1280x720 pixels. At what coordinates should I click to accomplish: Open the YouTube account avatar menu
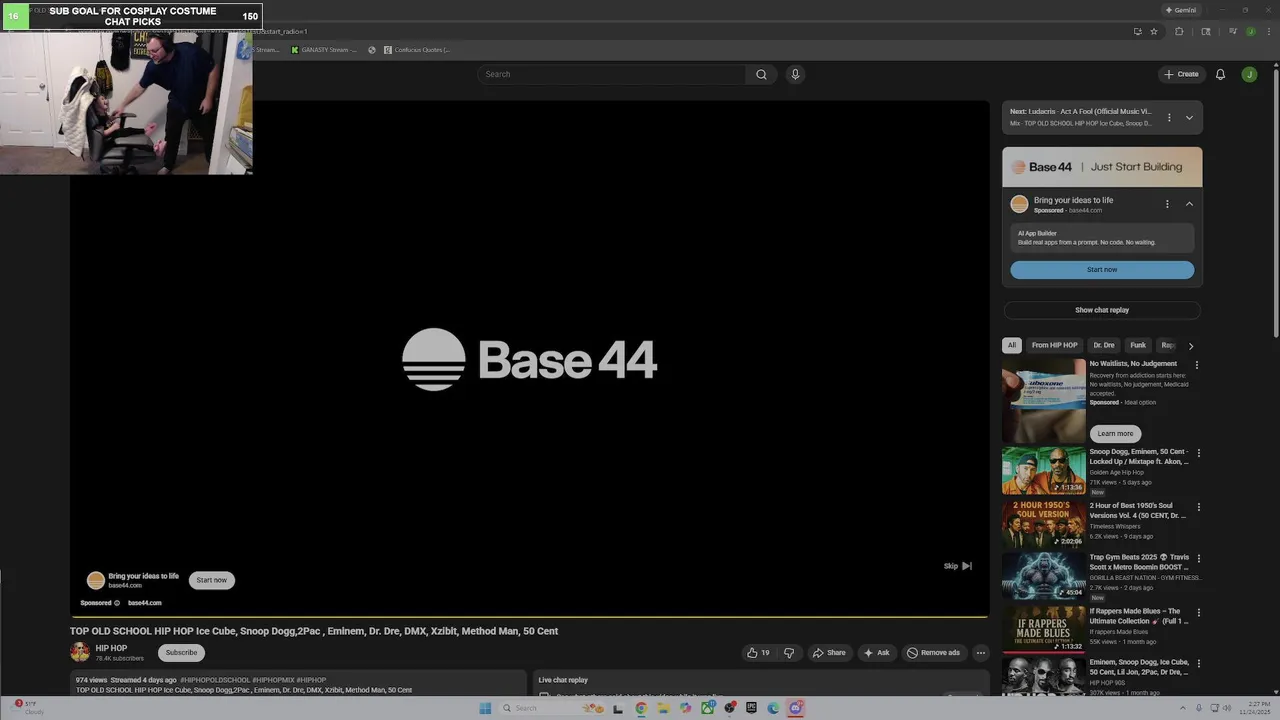pos(1249,74)
